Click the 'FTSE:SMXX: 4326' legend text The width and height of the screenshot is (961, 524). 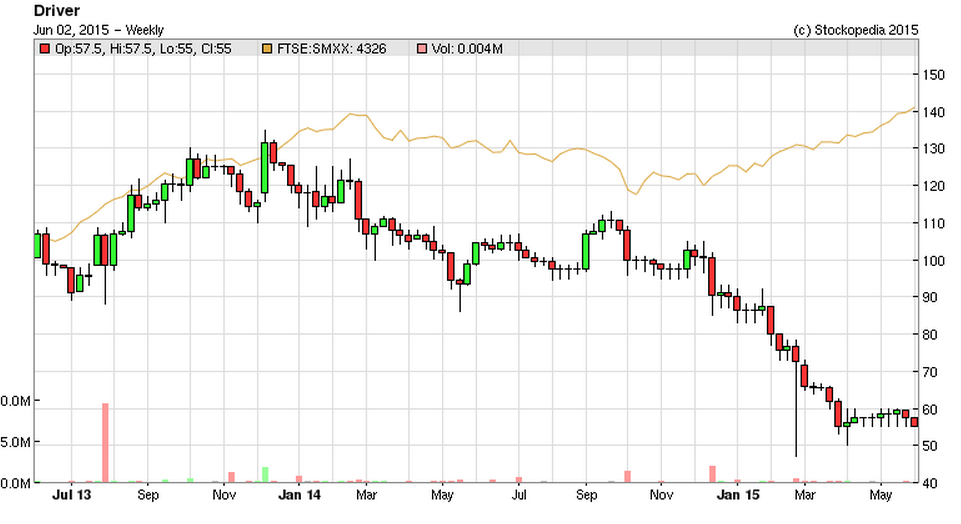click(x=332, y=48)
